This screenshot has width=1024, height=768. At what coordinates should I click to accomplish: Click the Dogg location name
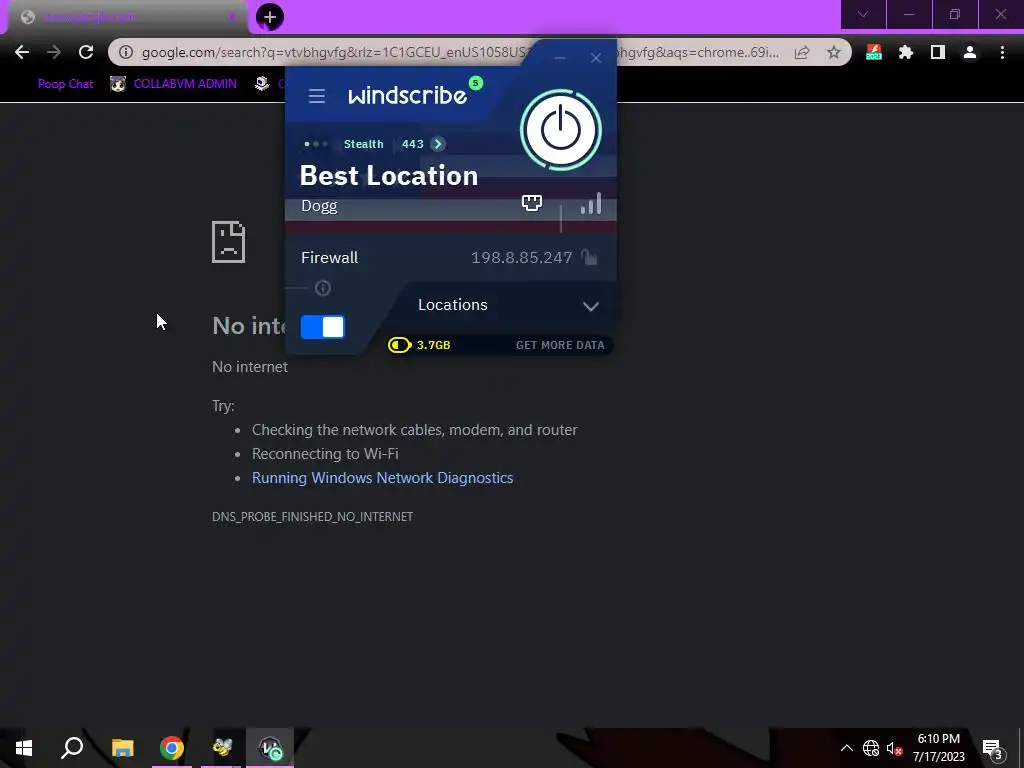click(319, 206)
